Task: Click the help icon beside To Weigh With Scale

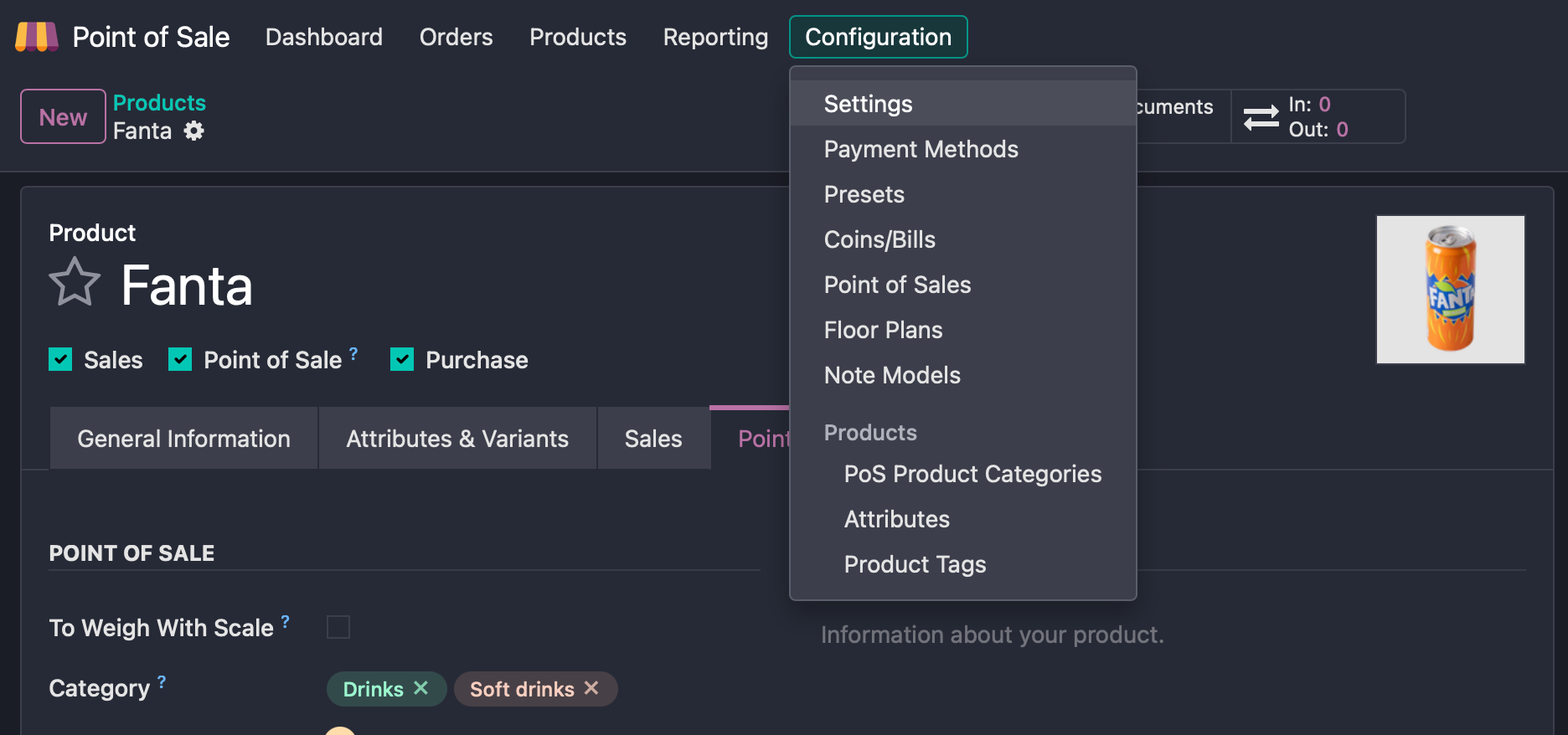Action: click(286, 621)
